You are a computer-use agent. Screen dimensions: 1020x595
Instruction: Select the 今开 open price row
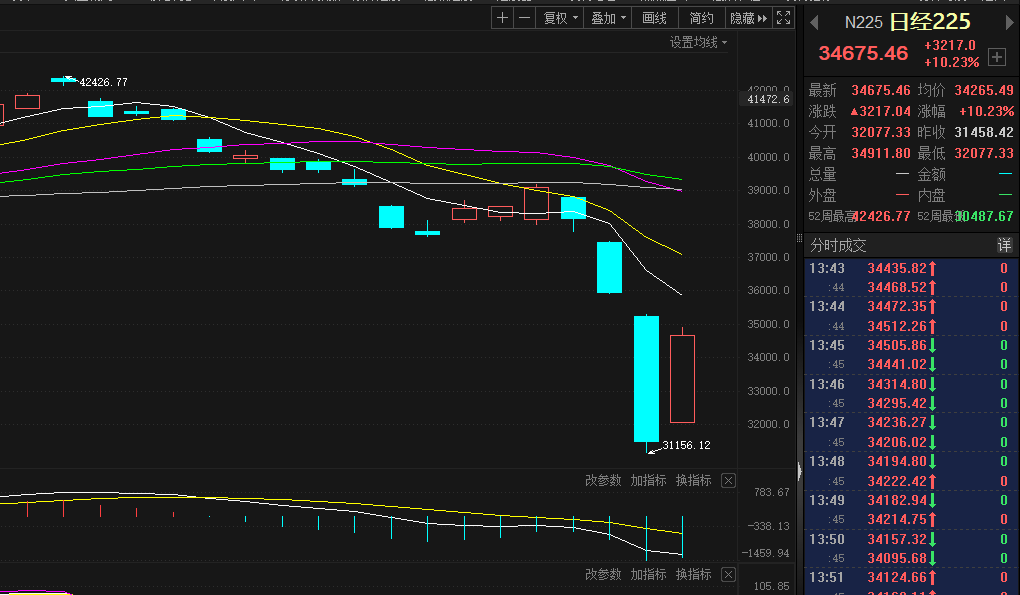tap(859, 132)
